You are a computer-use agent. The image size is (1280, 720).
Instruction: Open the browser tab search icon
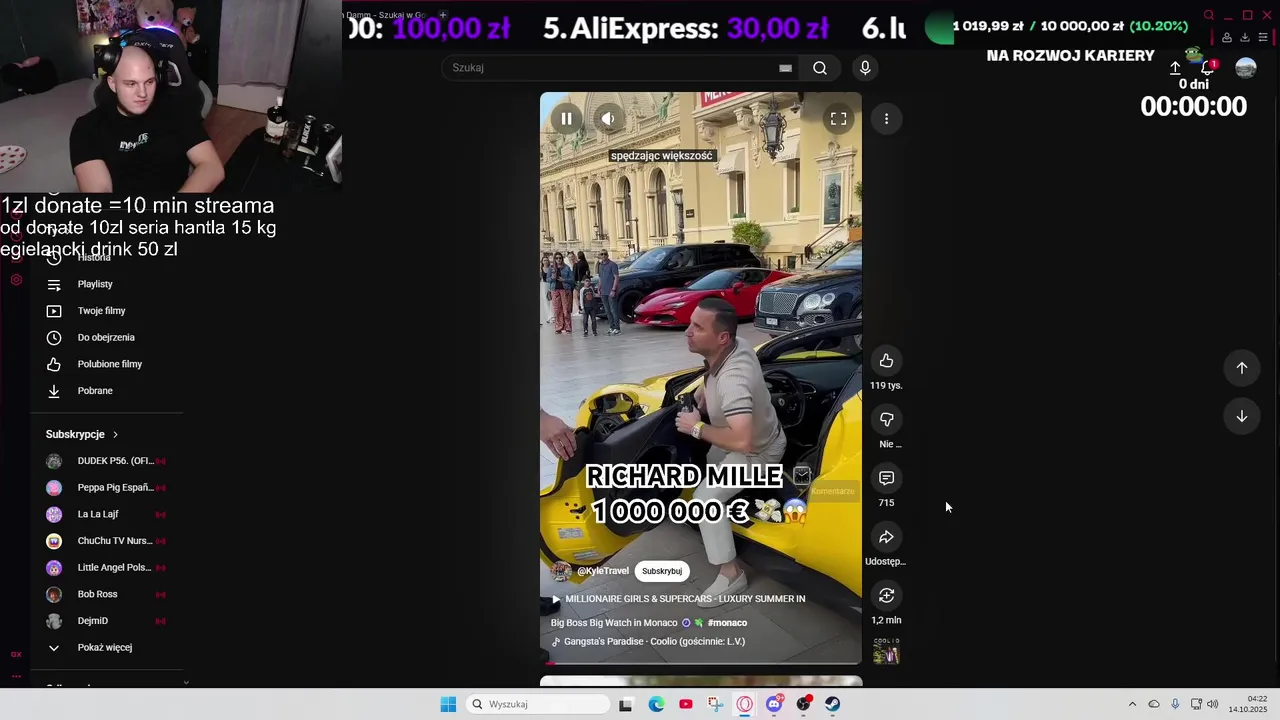(1209, 15)
